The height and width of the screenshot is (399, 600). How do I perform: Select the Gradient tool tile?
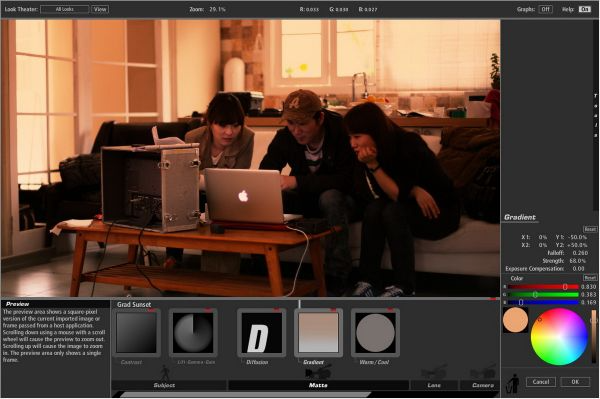(x=318, y=332)
